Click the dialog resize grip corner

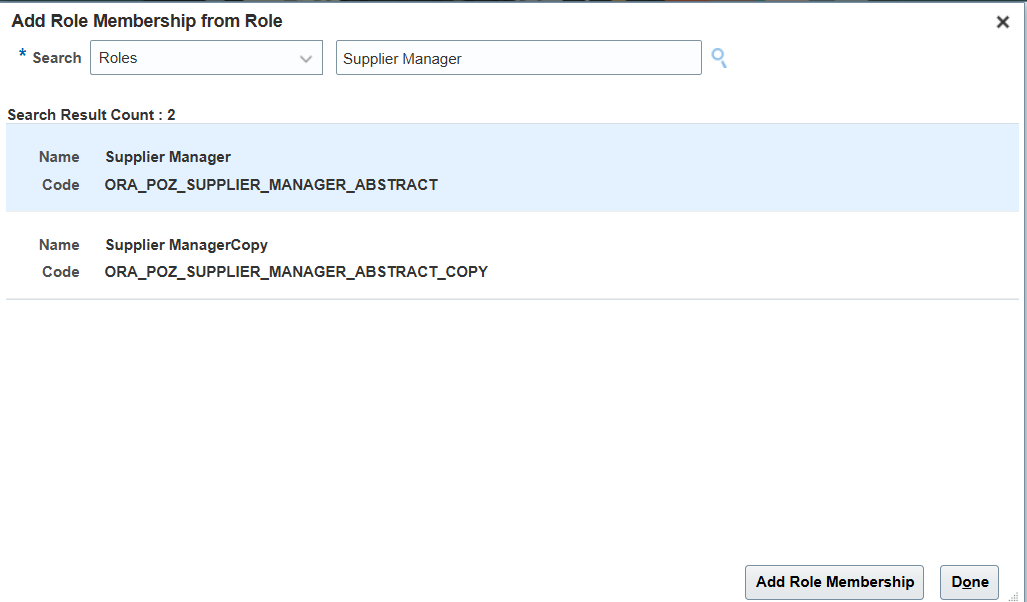[1013, 596]
